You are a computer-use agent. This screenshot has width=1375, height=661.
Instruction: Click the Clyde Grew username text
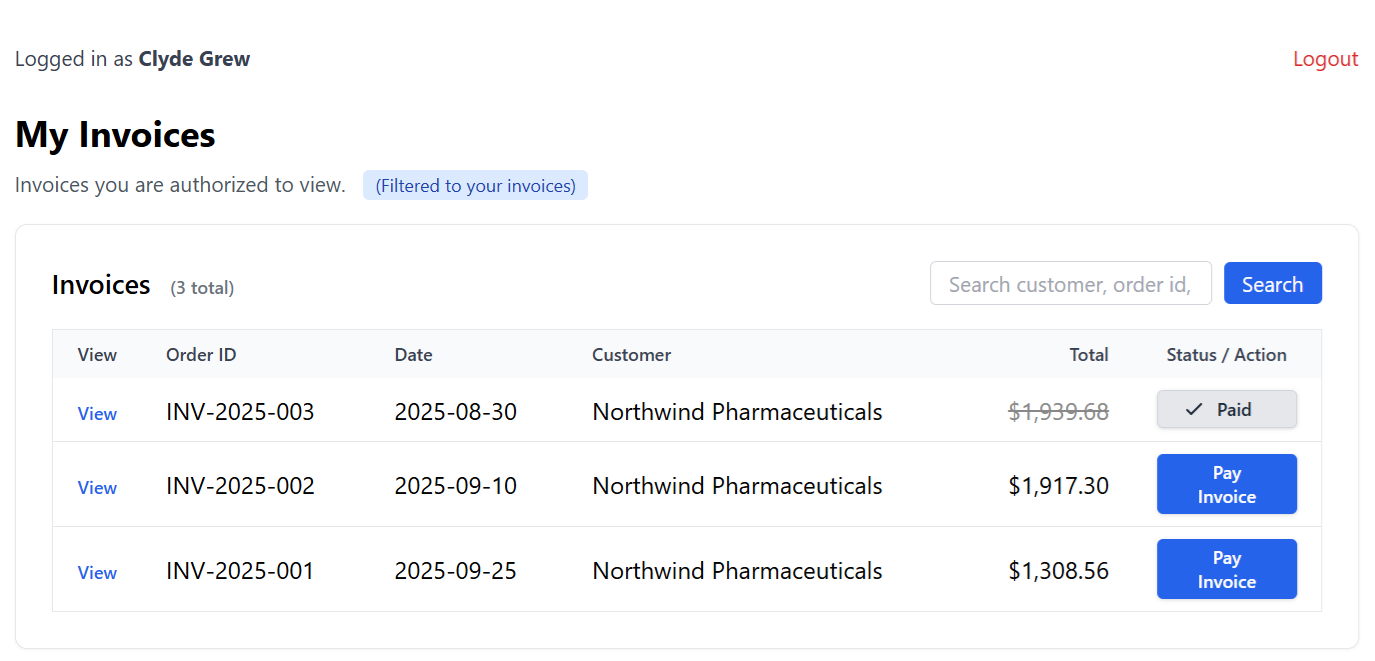point(194,59)
